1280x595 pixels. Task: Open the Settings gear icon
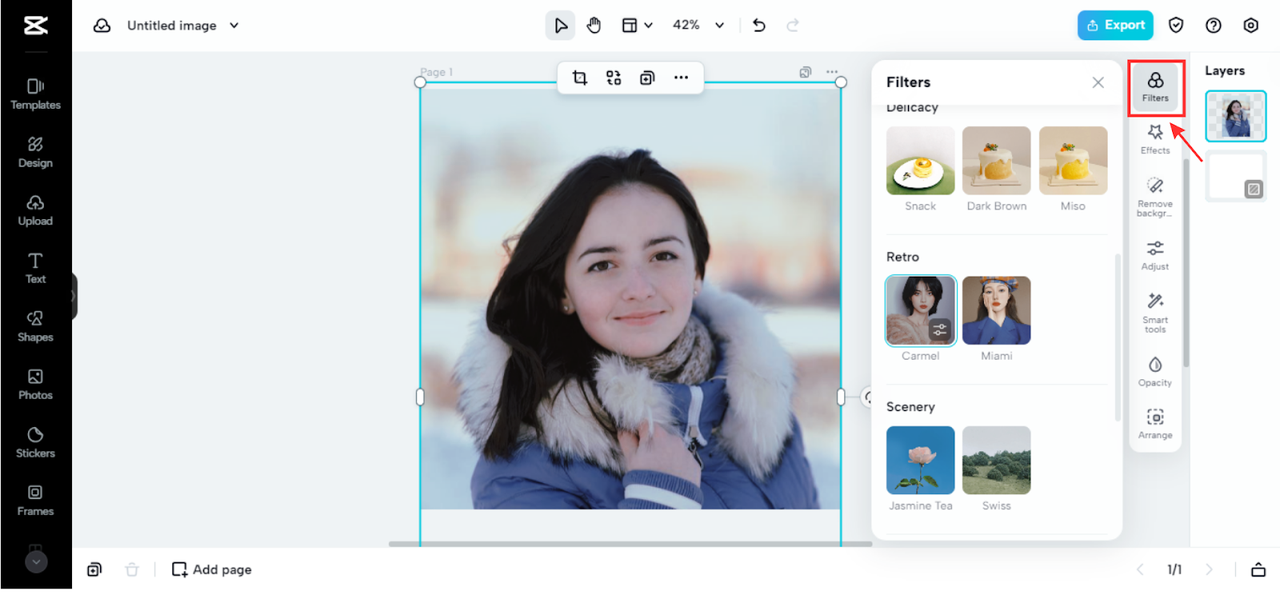(1251, 25)
